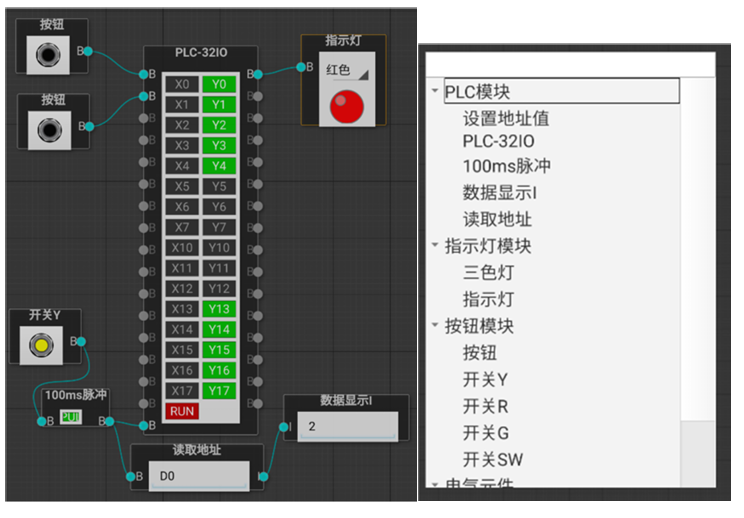744x518 pixels.
Task: Toggle the yellow 开关Y switch button
Action: pyautogui.click(x=41, y=345)
